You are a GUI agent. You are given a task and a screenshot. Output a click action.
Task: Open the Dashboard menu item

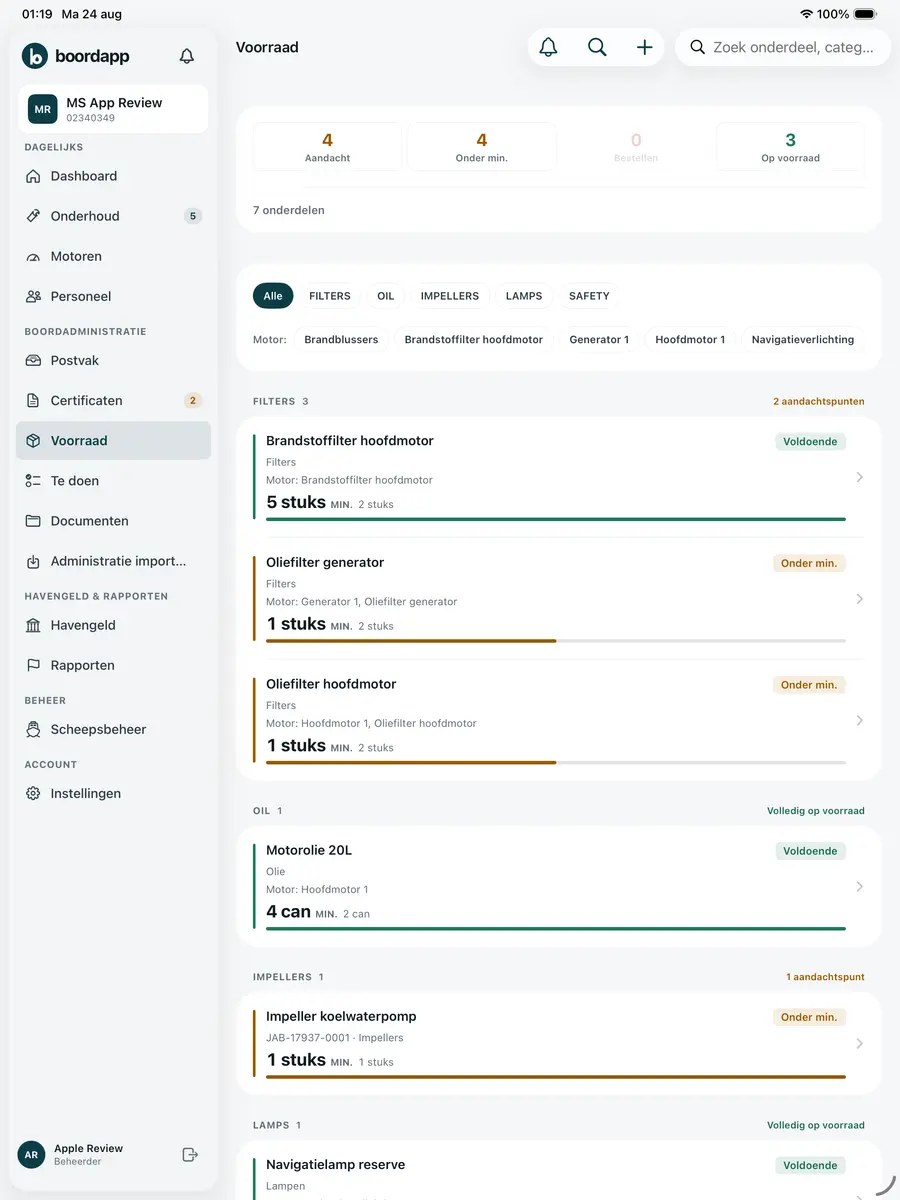[x=113, y=176]
